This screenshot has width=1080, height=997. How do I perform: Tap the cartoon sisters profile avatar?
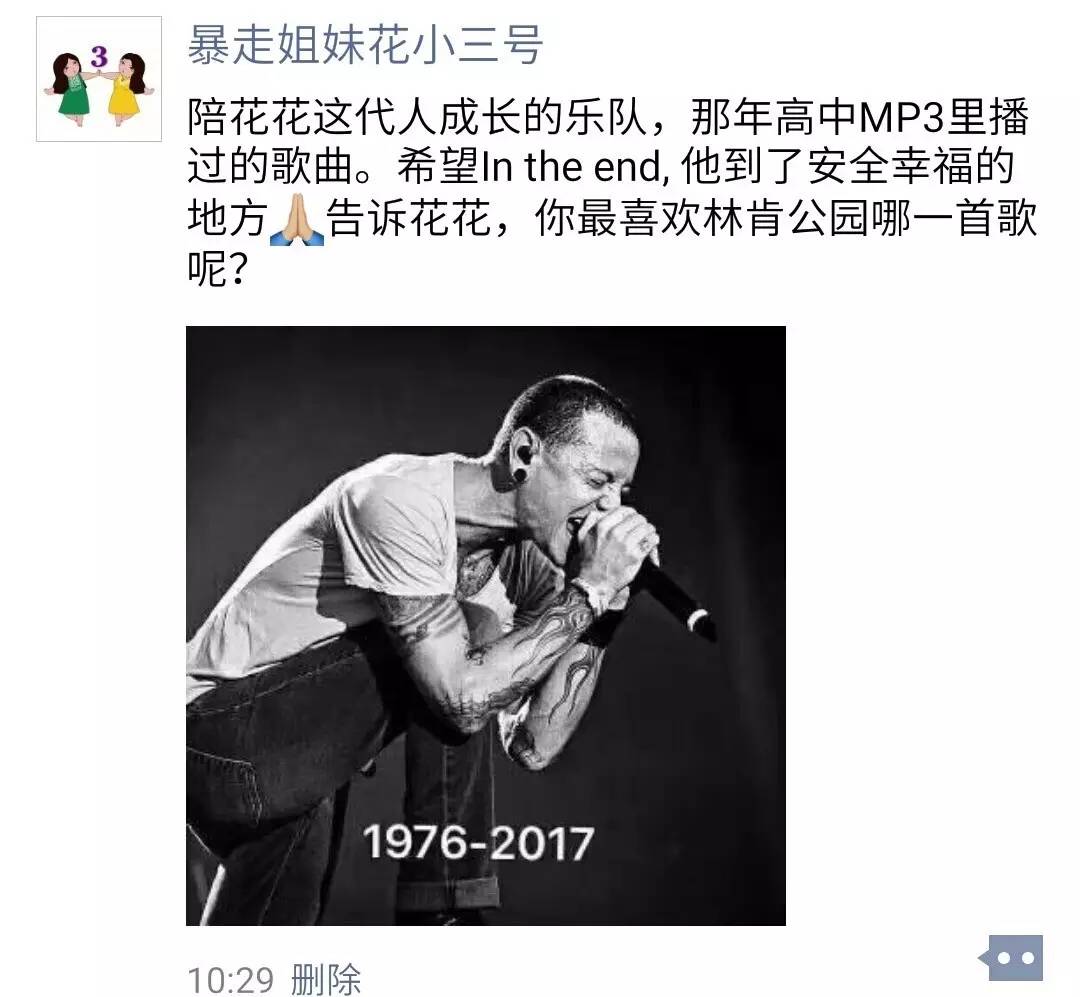(98, 79)
